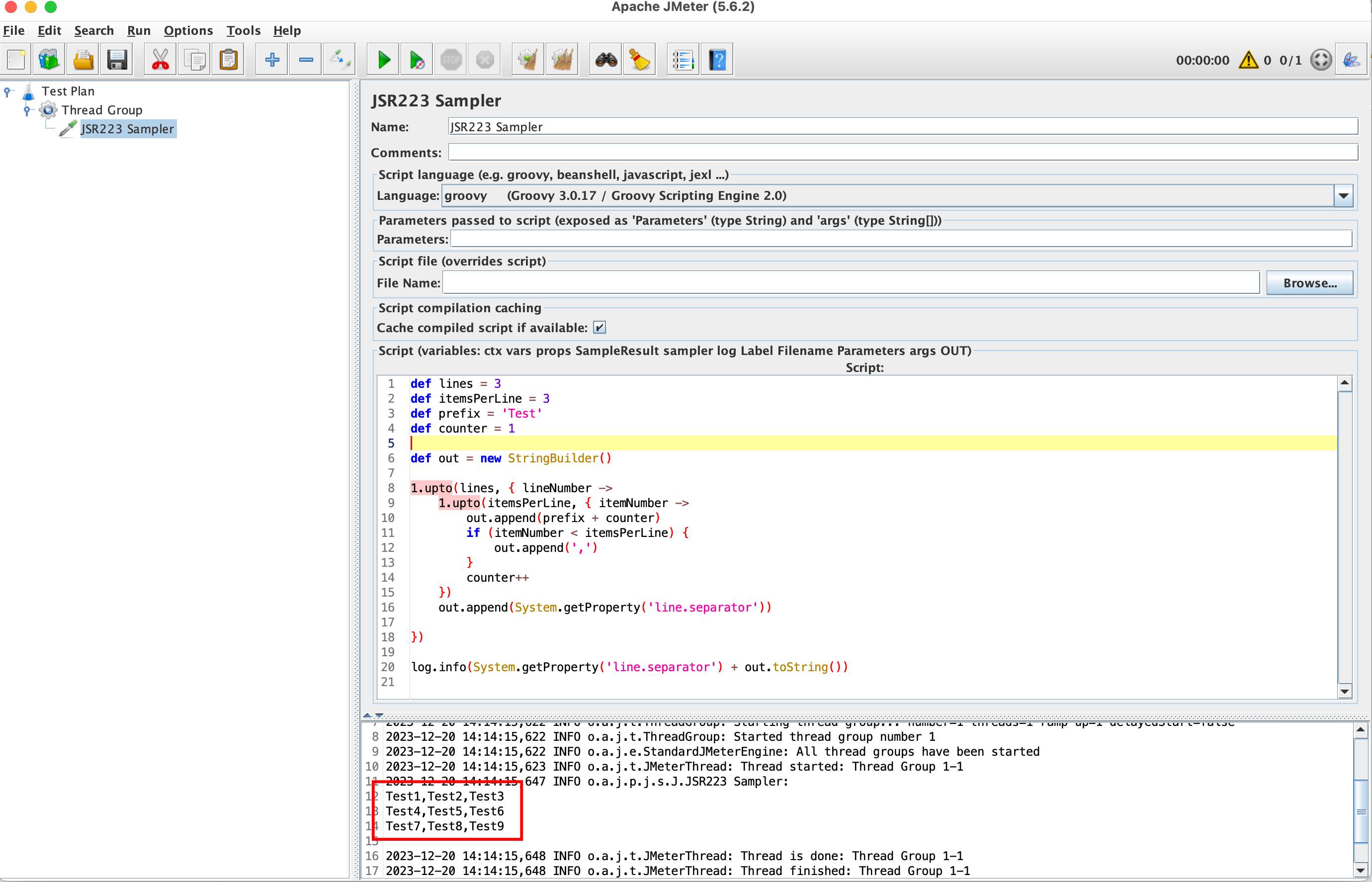
Task: Open the script Language dropdown
Action: point(1343,195)
